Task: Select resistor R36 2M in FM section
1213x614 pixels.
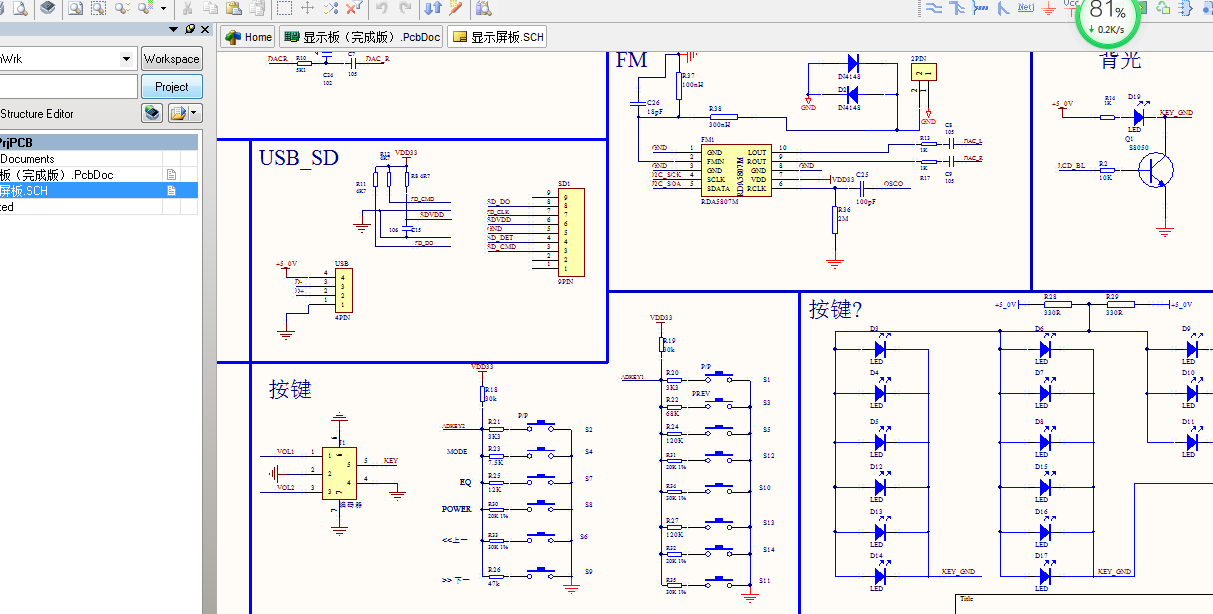Action: tap(834, 220)
